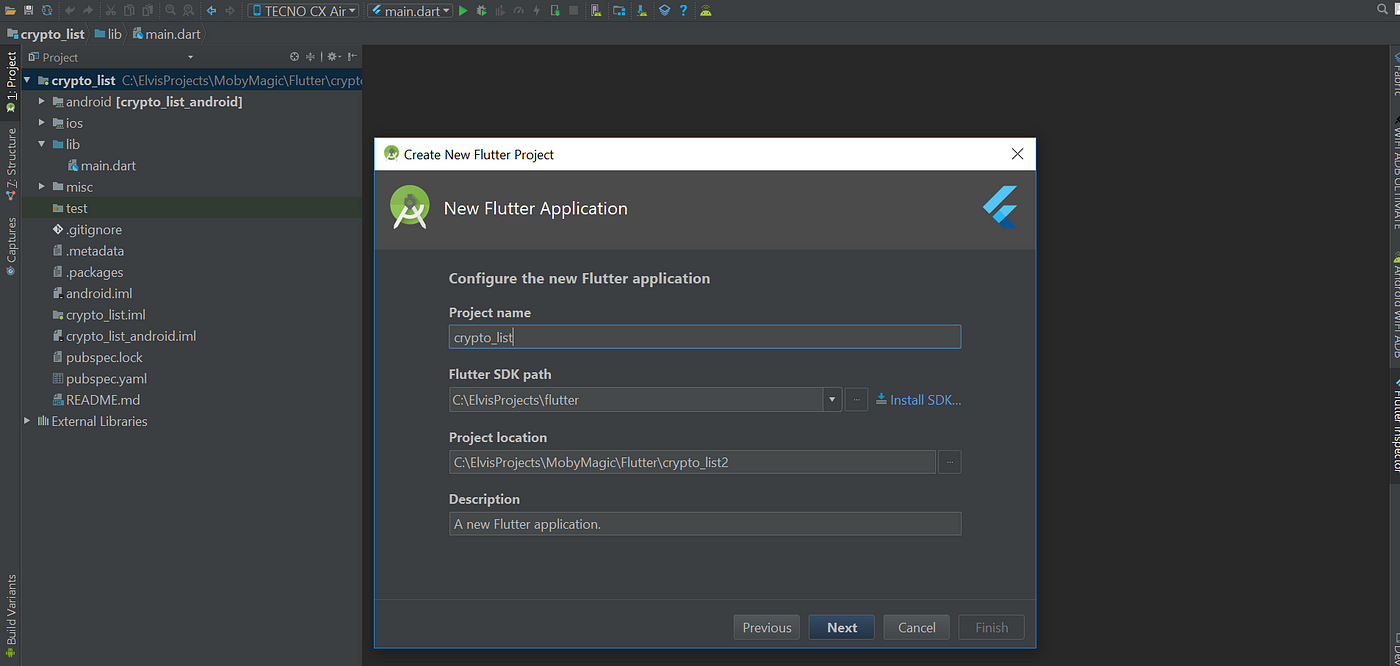Open the AVD Manager icon

[x=596, y=10]
